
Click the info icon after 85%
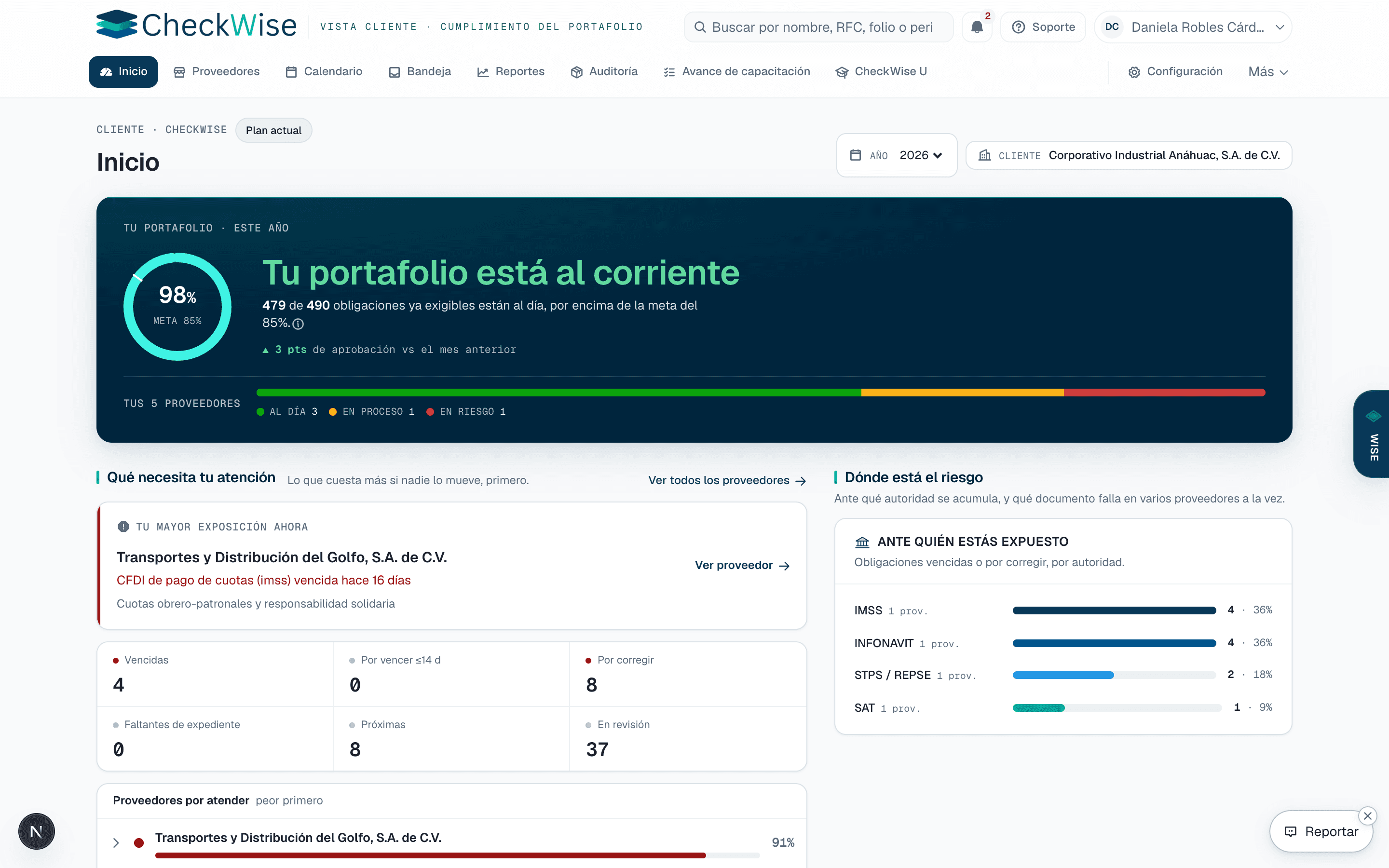point(298,324)
